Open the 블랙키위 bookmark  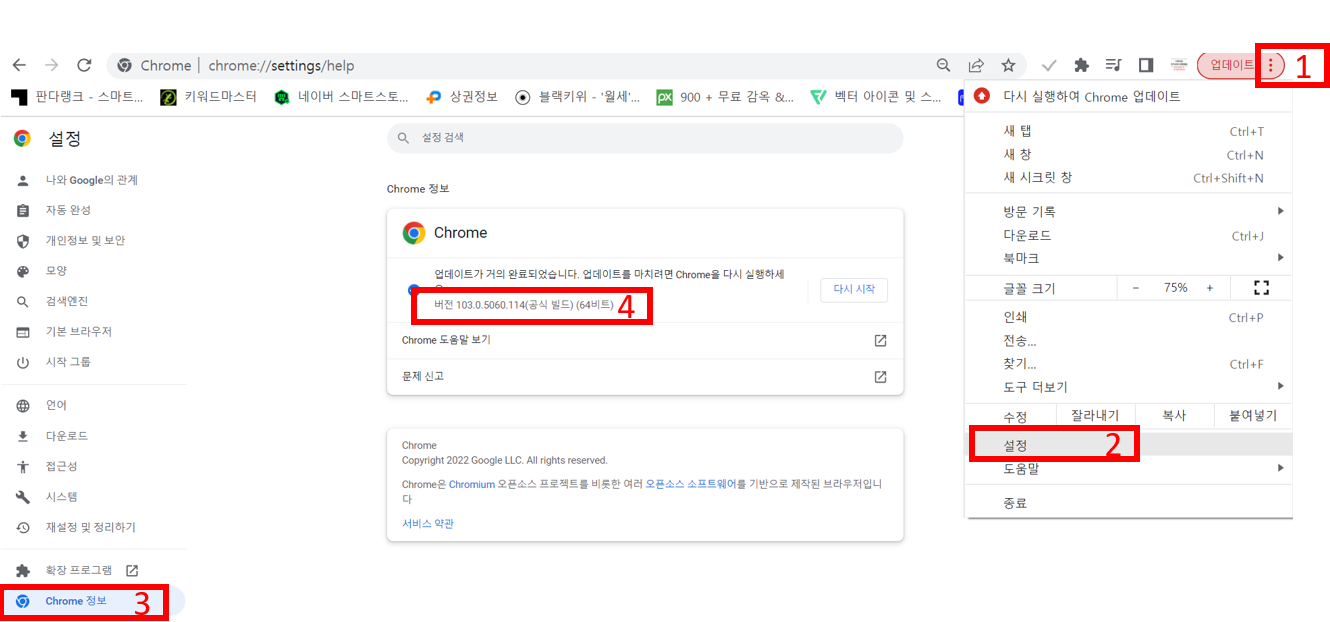(577, 97)
